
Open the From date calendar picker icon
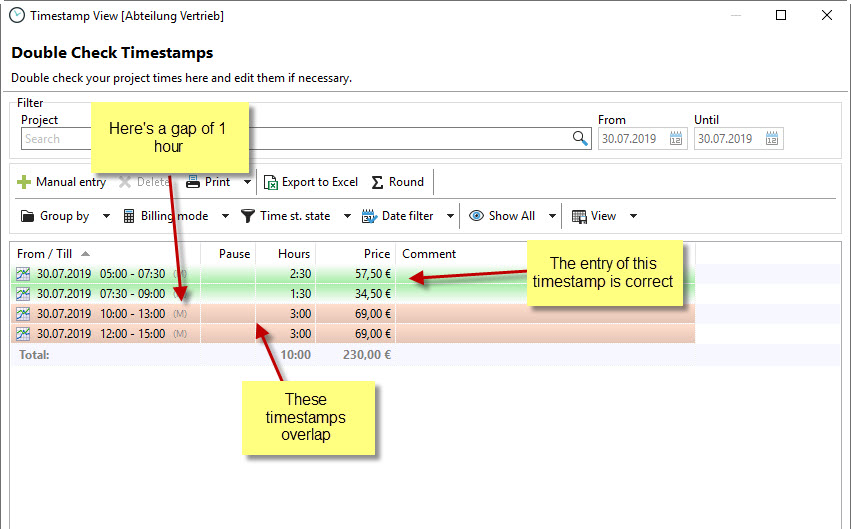point(675,139)
